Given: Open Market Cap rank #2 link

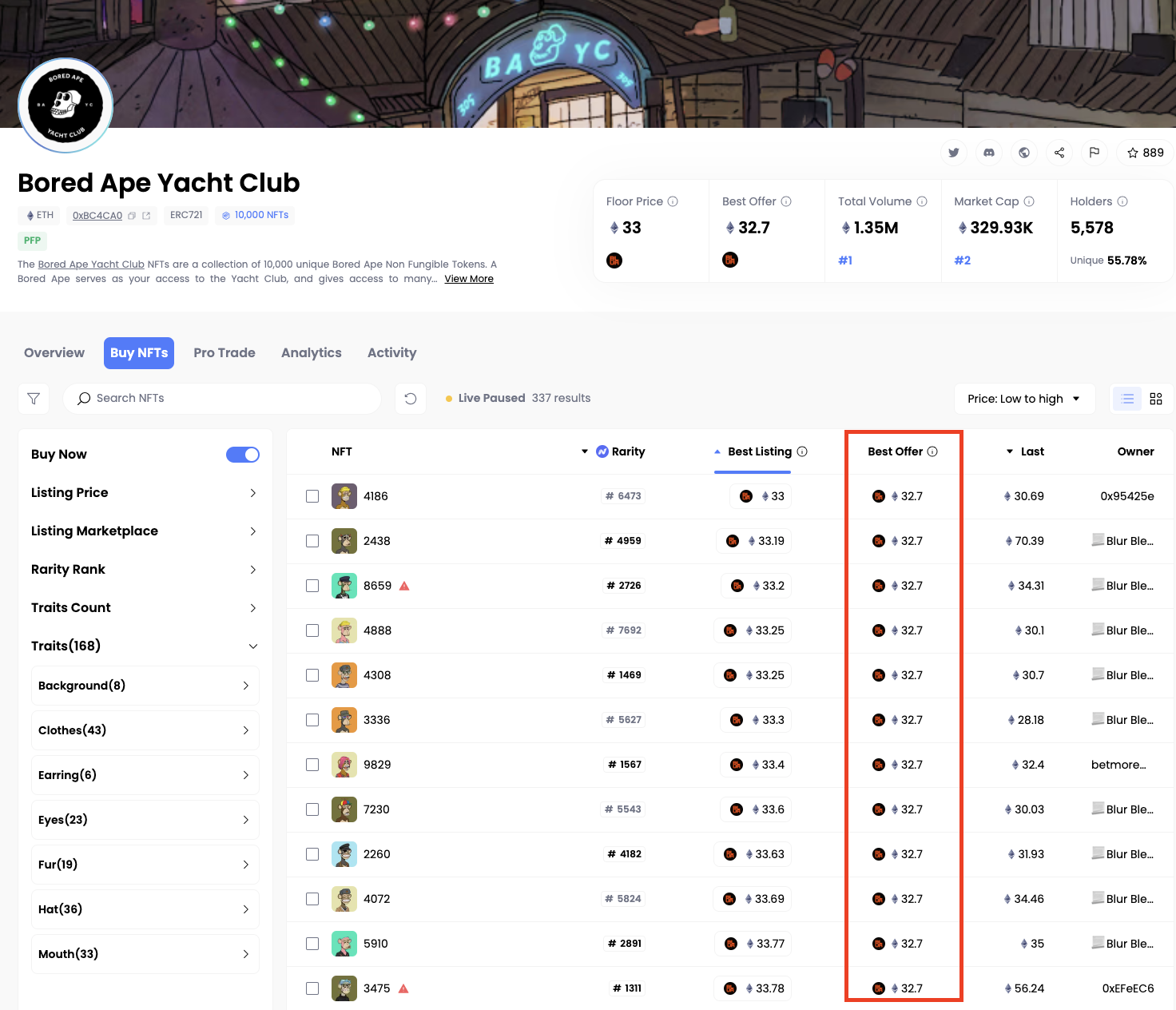Looking at the screenshot, I should pos(963,260).
